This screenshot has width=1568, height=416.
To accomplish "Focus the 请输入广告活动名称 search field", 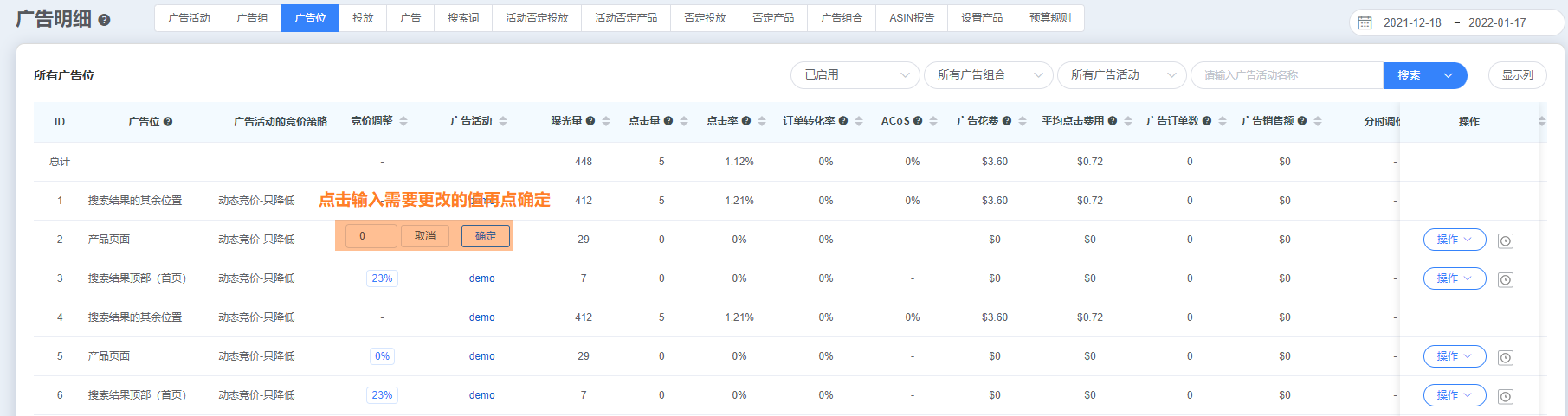I will pos(1286,75).
